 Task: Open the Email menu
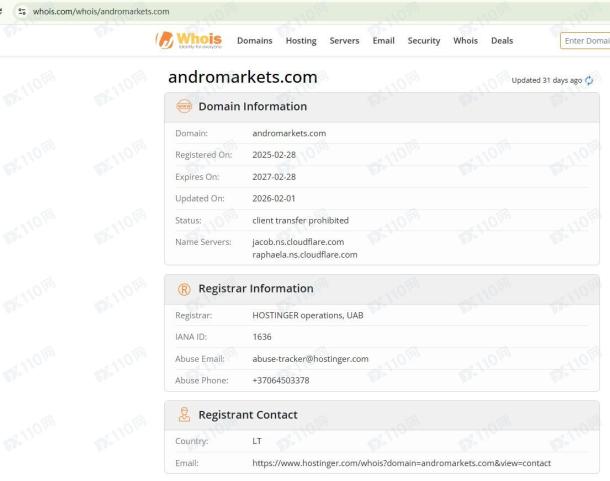(x=384, y=41)
